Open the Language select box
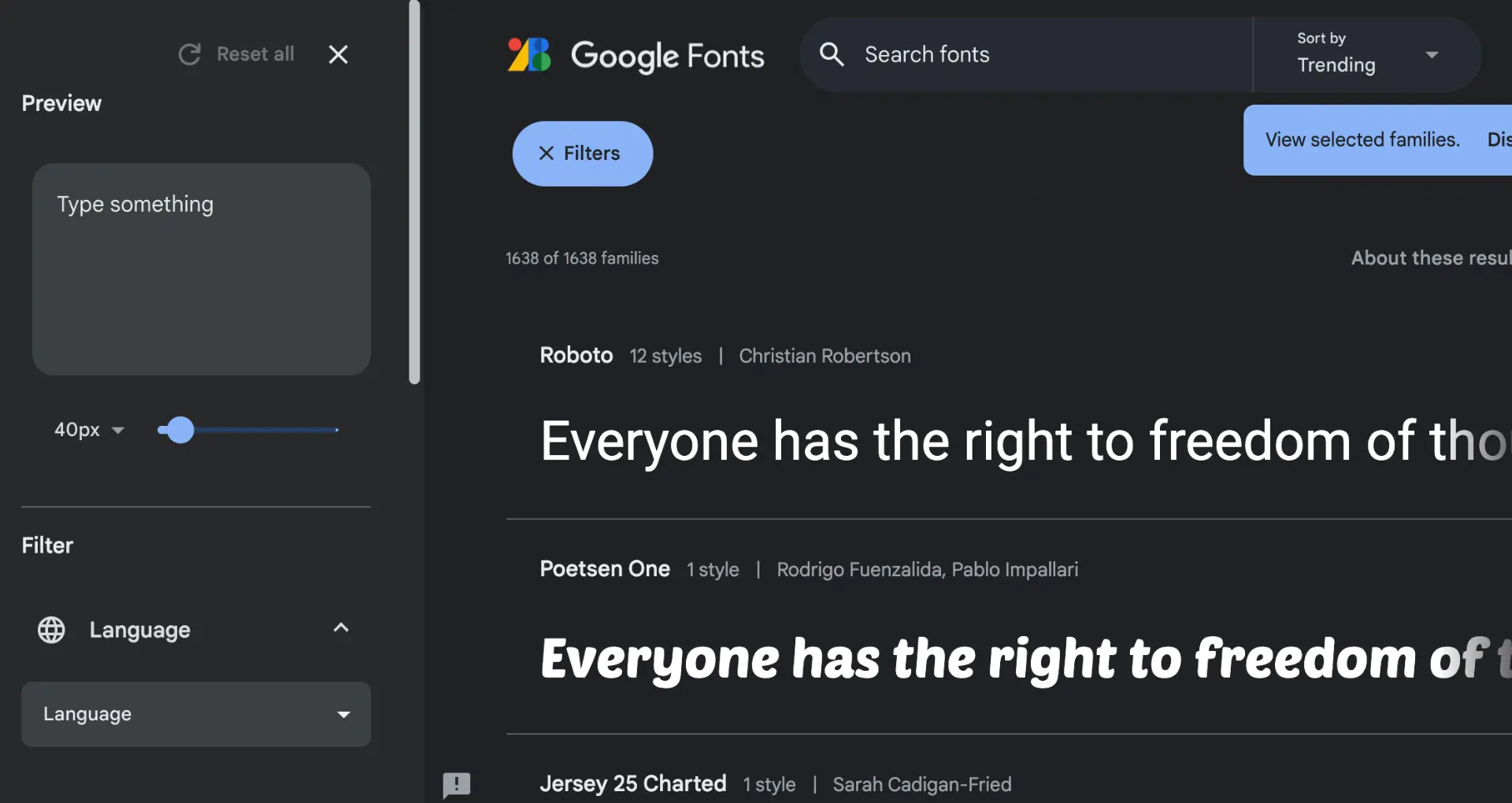 click(x=196, y=714)
